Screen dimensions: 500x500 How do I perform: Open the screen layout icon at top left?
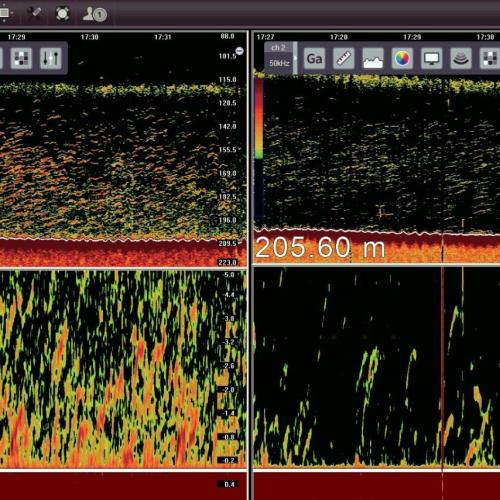pos(5,13)
